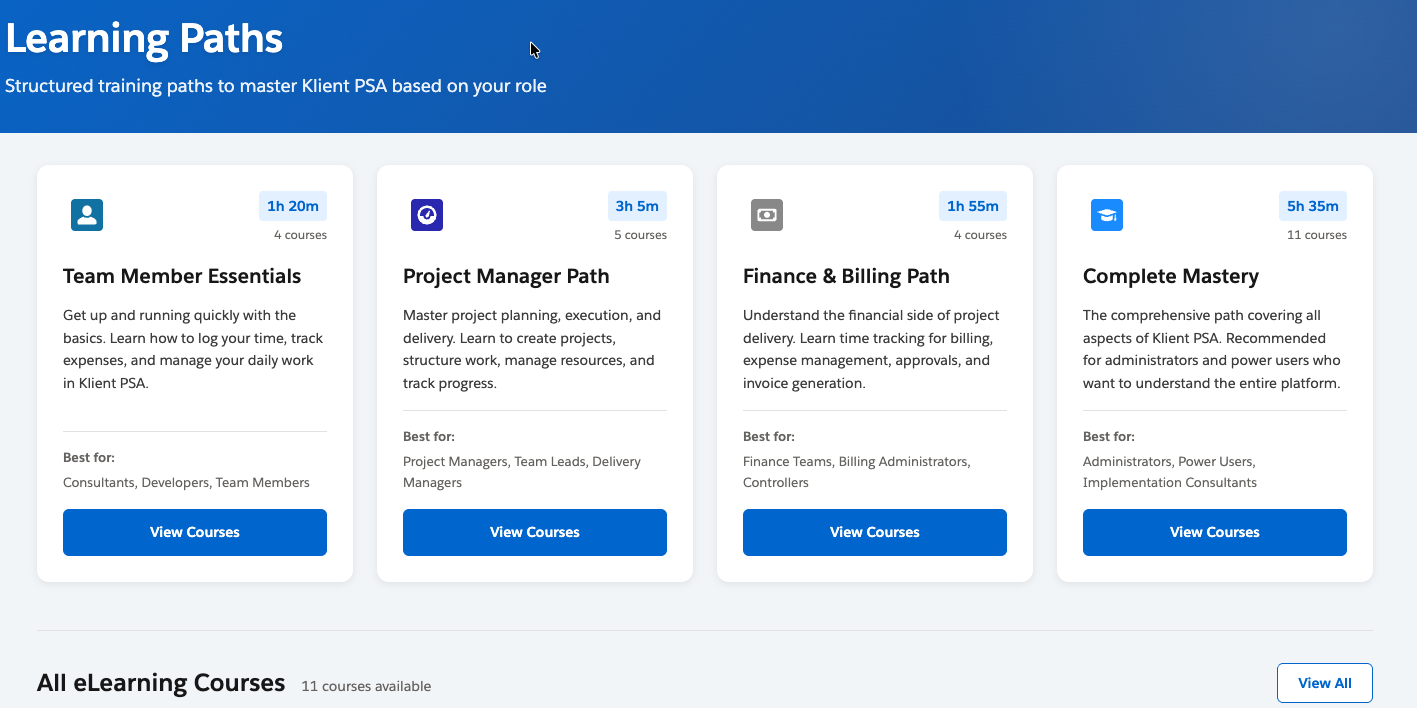Select the Complete Mastery title
1417x708 pixels.
click(1171, 276)
